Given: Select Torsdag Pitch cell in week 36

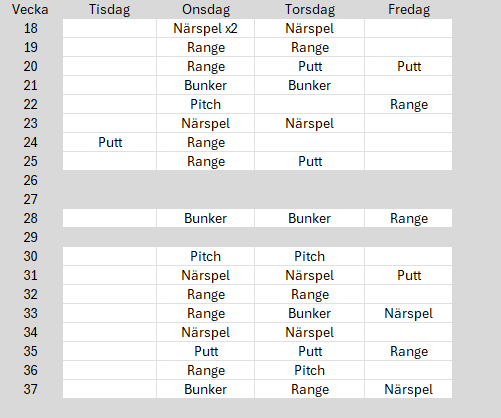Looking at the screenshot, I should tap(309, 370).
